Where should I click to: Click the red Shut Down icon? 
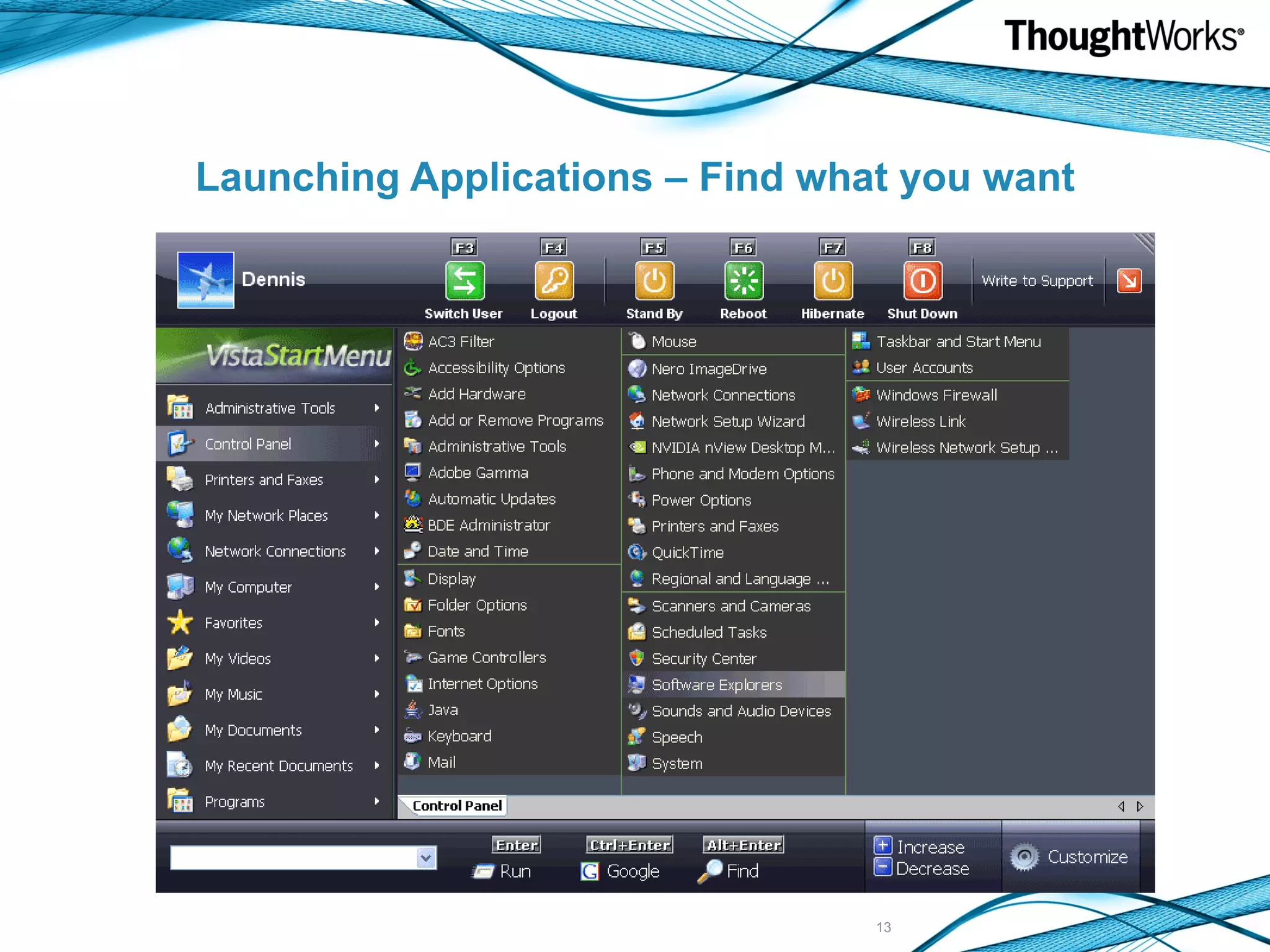point(922,281)
